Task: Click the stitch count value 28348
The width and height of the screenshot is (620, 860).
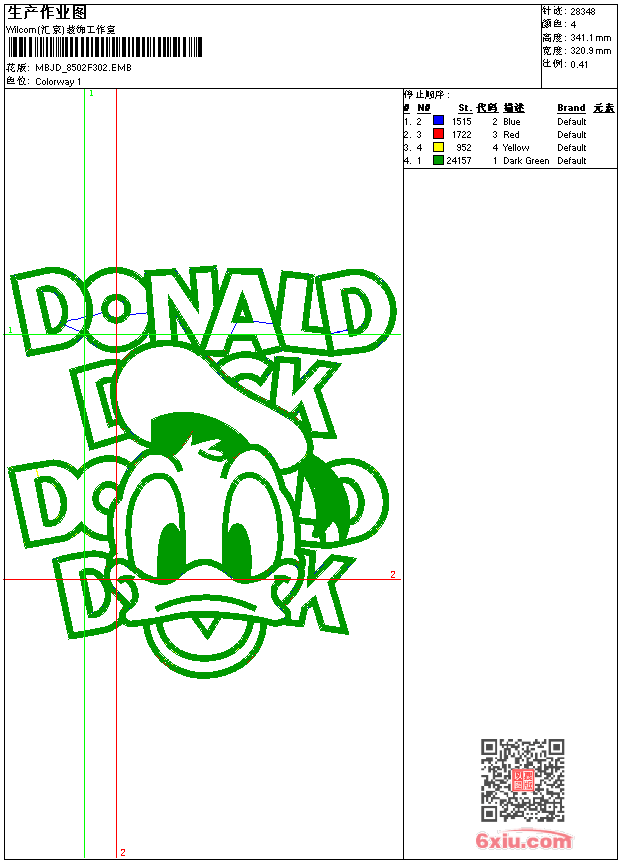Action: coord(583,12)
